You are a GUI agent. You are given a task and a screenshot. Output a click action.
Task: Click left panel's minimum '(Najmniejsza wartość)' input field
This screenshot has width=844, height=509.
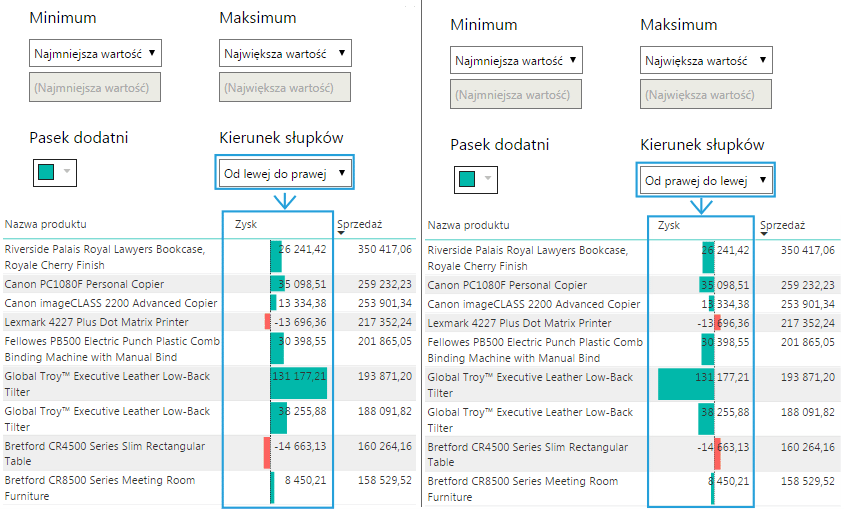tap(95, 88)
